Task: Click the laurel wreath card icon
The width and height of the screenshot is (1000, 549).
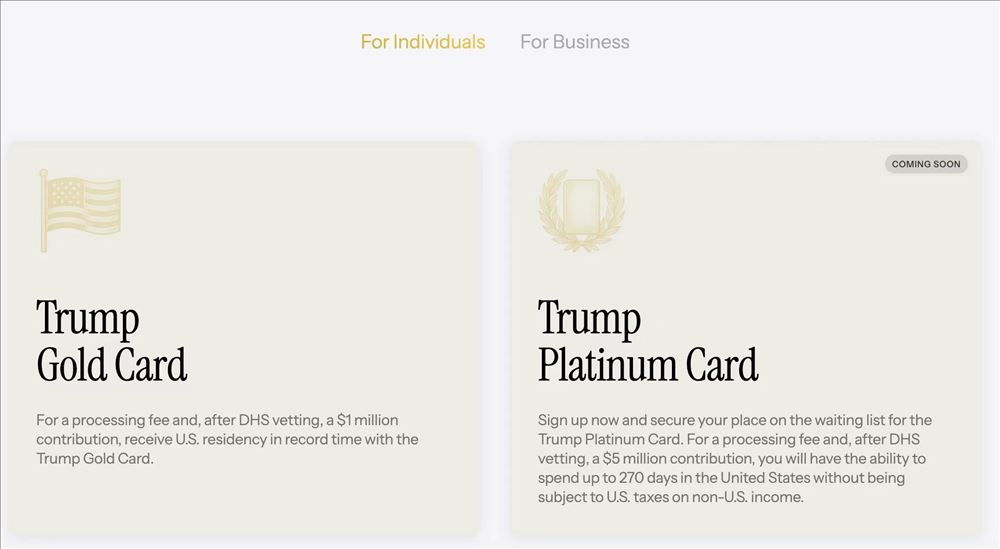Action: point(581,209)
